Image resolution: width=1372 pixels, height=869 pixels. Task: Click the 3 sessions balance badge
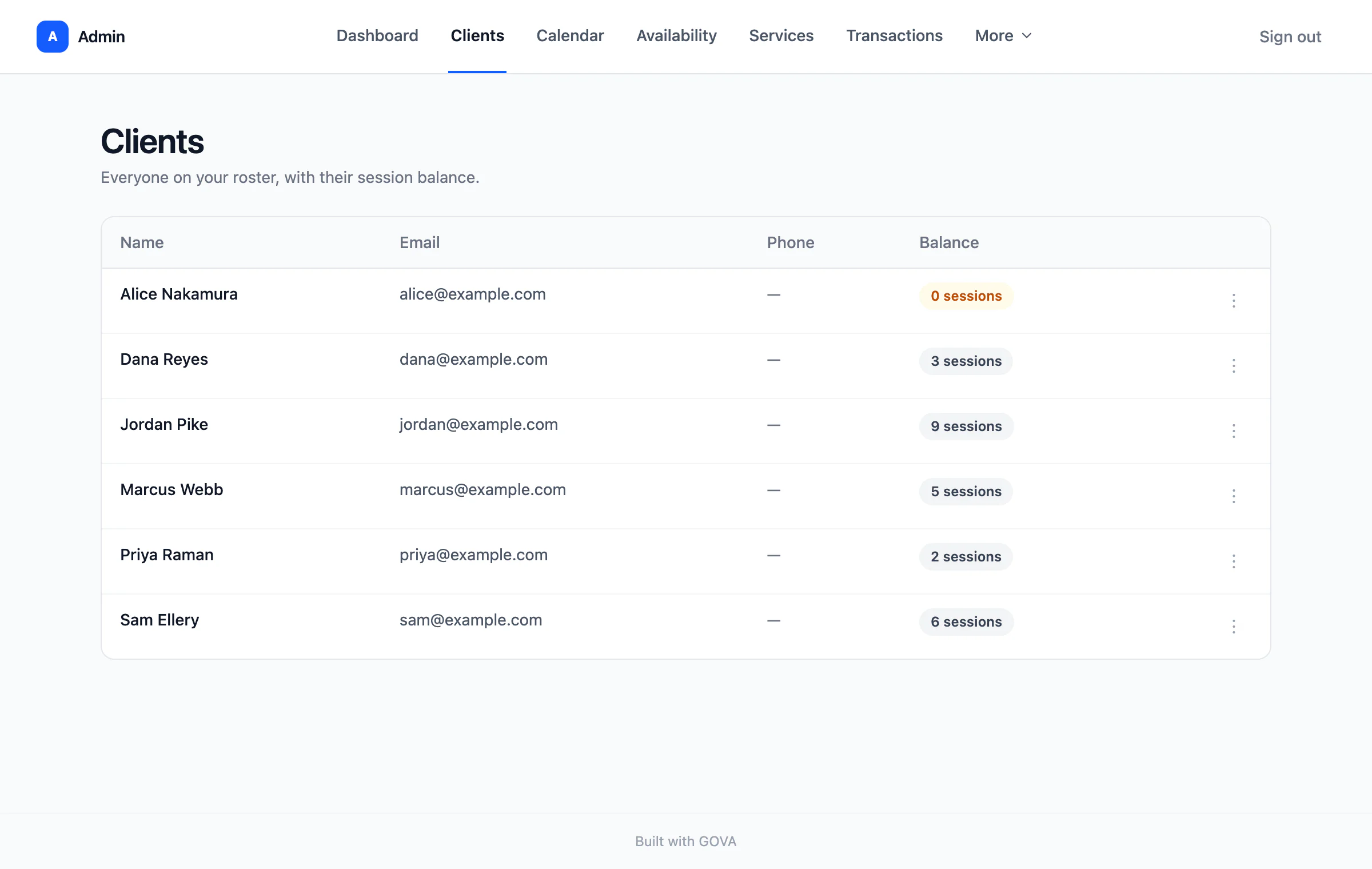pyautogui.click(x=966, y=361)
